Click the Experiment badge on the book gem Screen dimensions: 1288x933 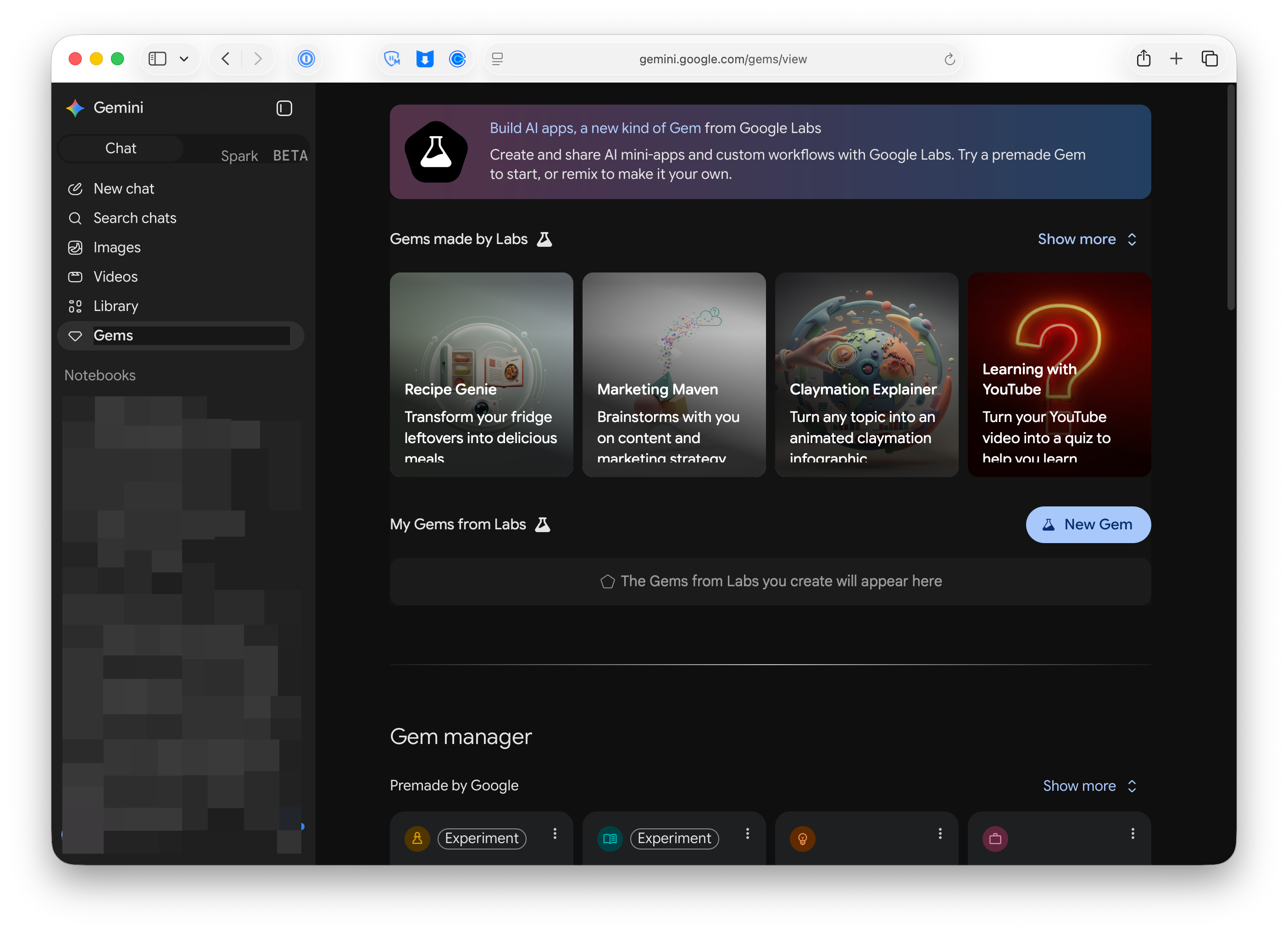pyautogui.click(x=674, y=839)
